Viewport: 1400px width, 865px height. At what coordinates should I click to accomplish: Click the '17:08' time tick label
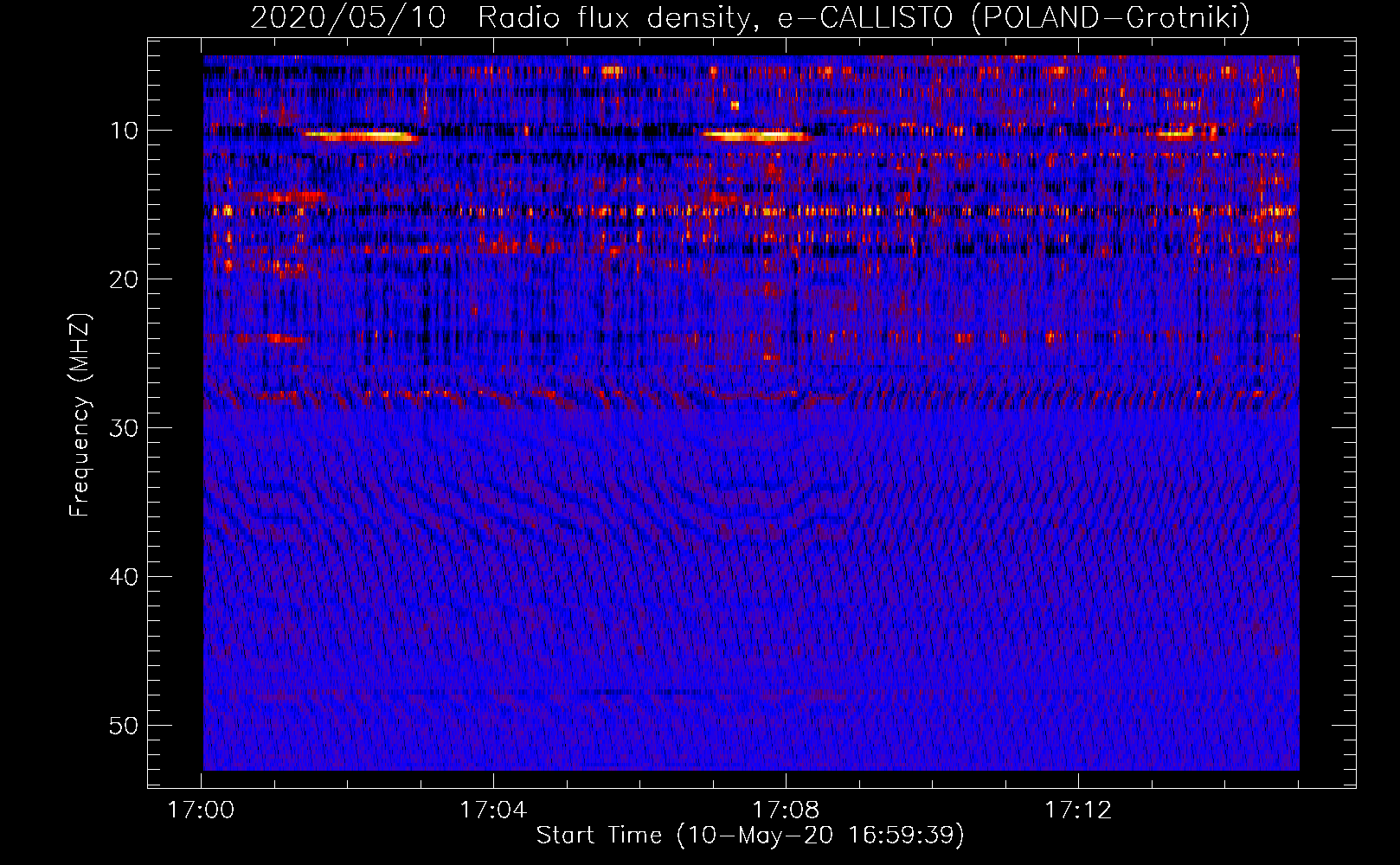coord(786,811)
